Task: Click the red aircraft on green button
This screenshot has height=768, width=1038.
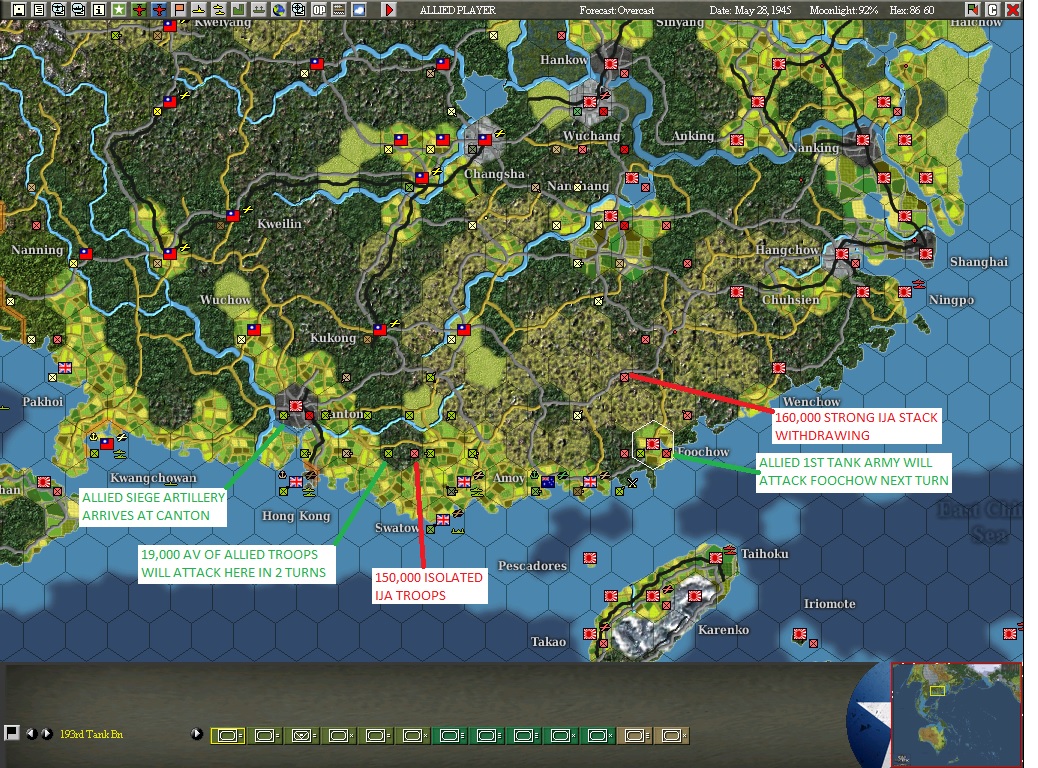Action: coord(139,9)
